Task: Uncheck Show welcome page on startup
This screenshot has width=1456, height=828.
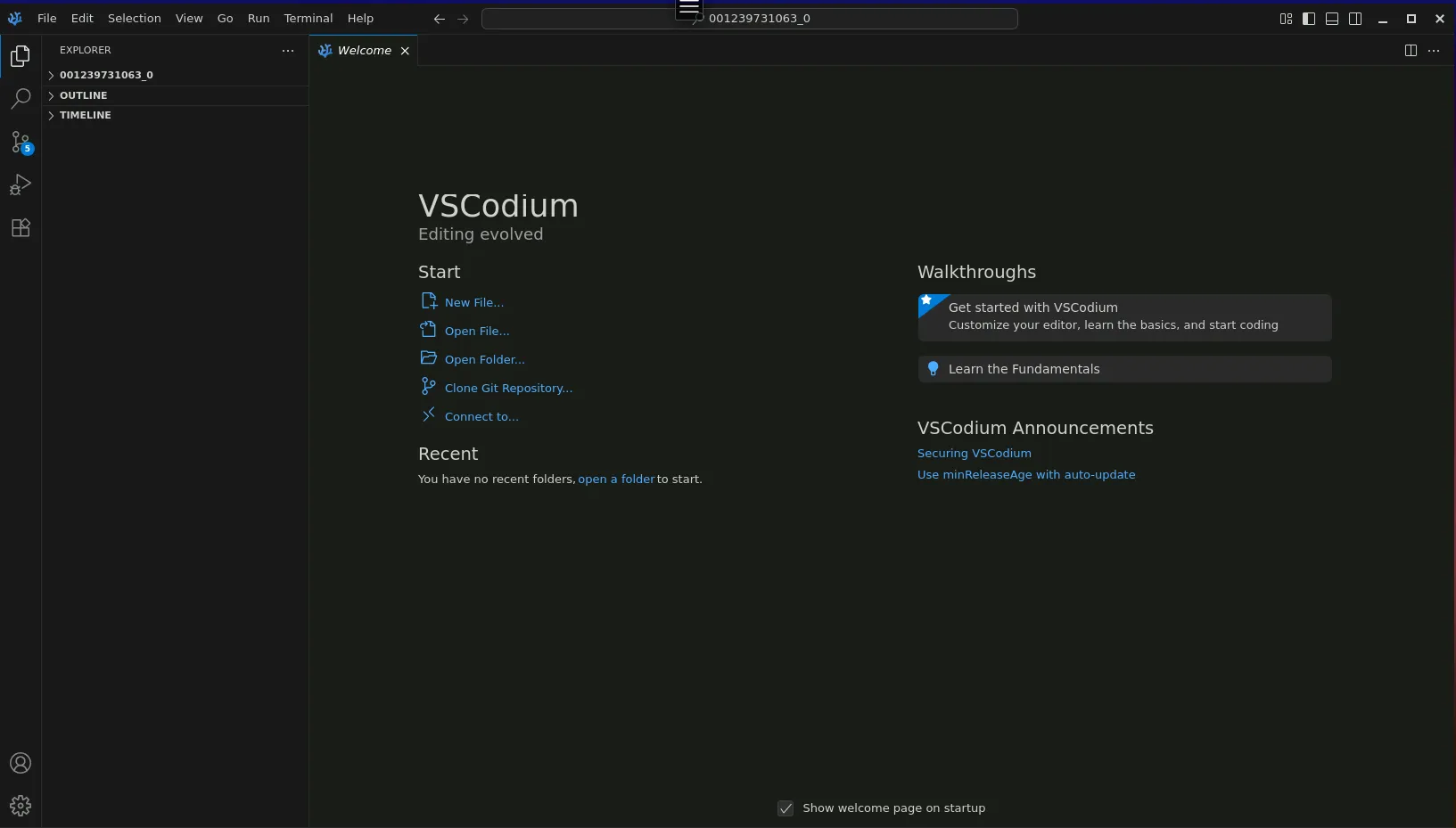Action: 786,808
